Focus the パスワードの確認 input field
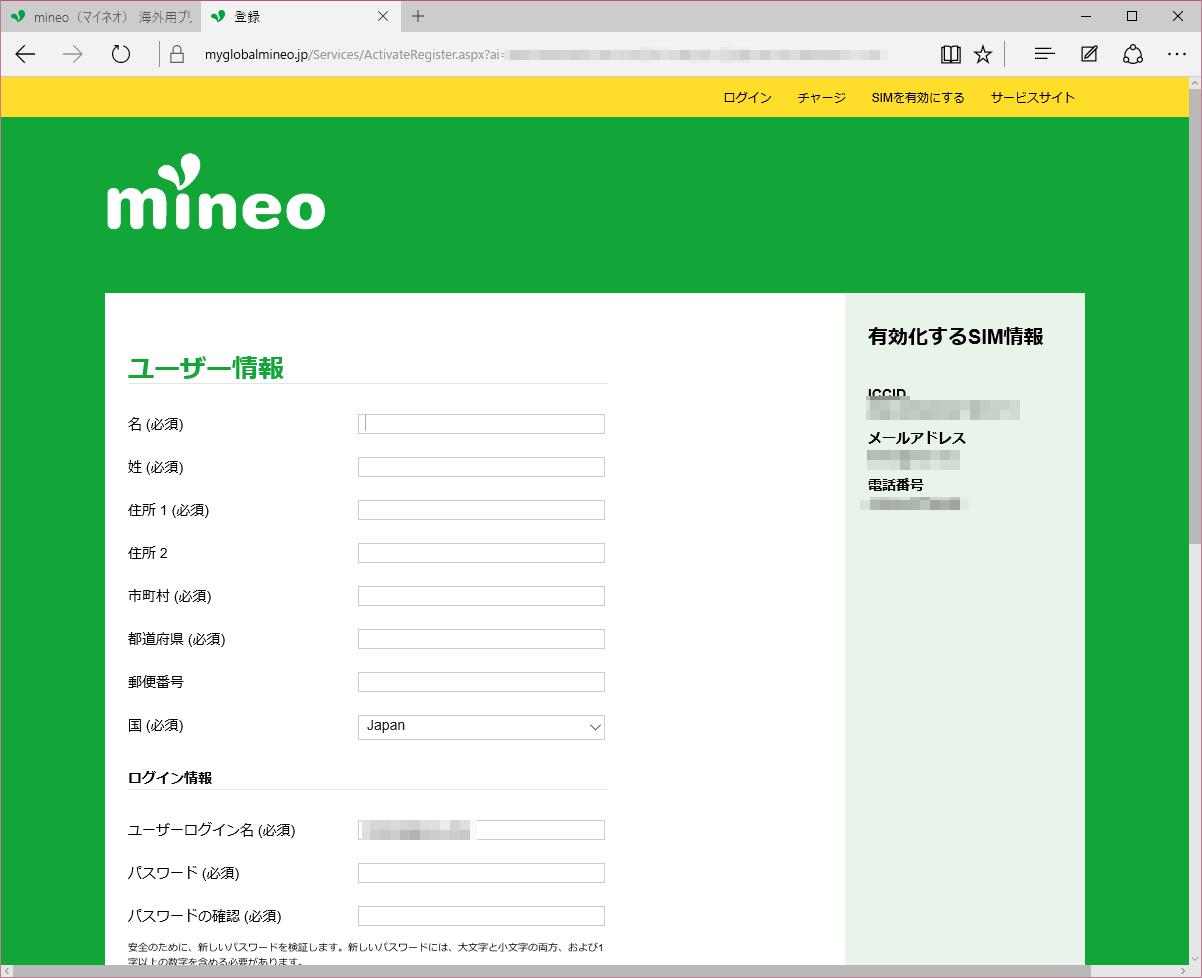 tap(481, 916)
